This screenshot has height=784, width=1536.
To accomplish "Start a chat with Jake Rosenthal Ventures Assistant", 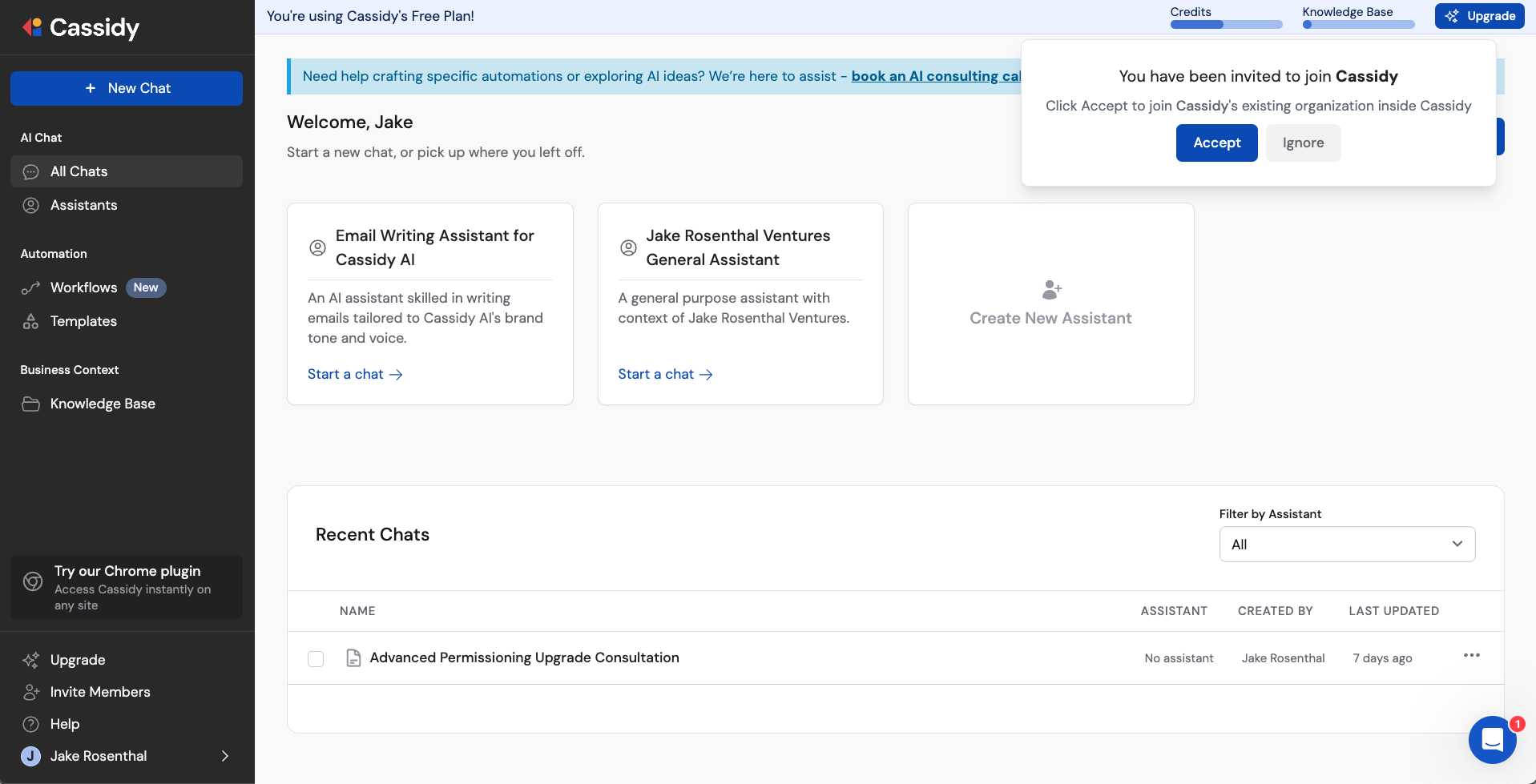I will [x=665, y=375].
